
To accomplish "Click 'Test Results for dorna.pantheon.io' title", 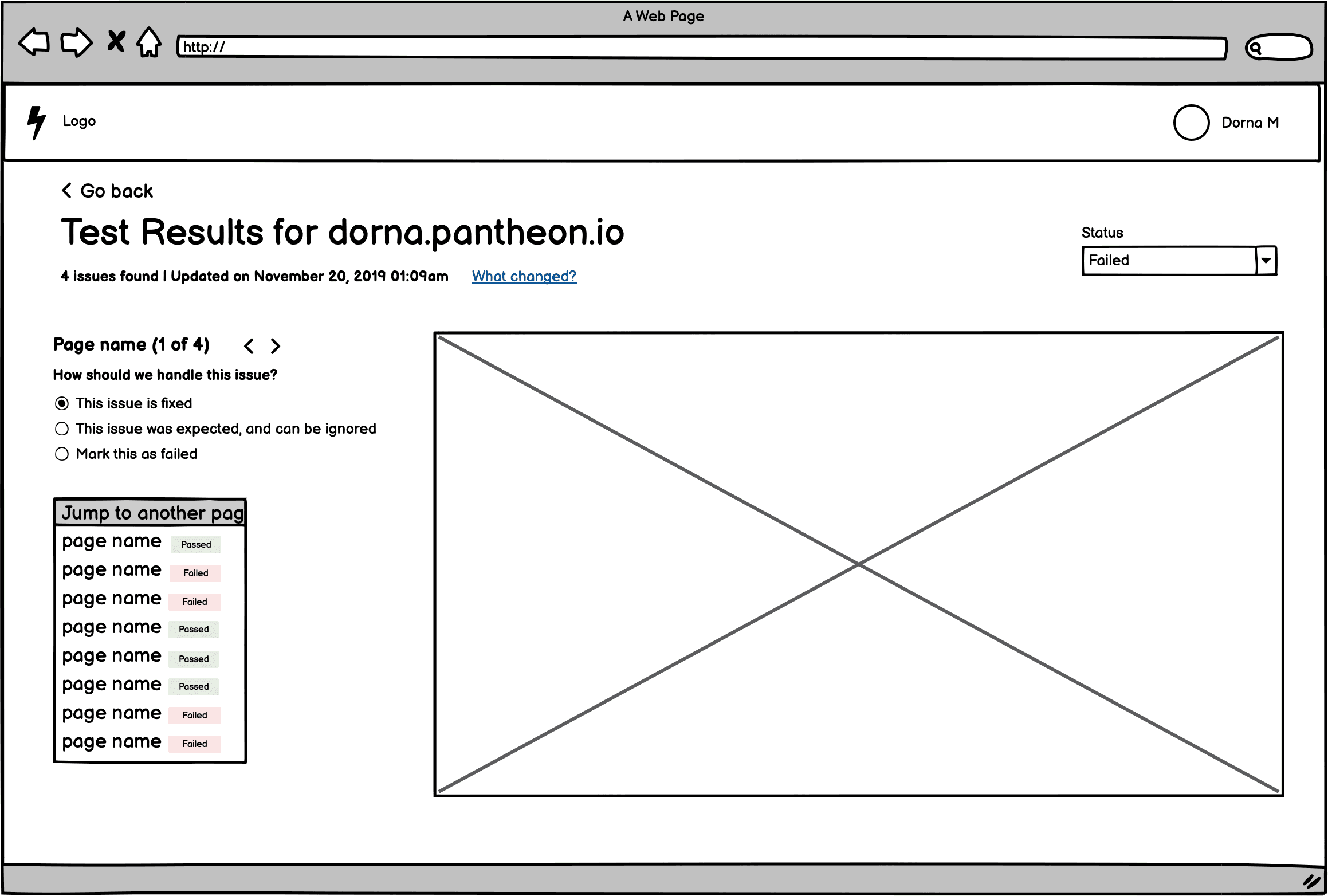I will [343, 233].
